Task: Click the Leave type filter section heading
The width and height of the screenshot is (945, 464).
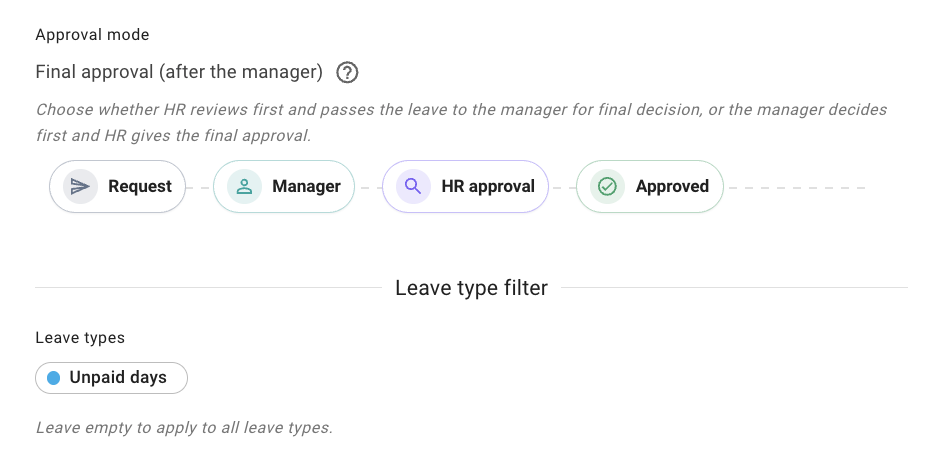Action: [471, 288]
